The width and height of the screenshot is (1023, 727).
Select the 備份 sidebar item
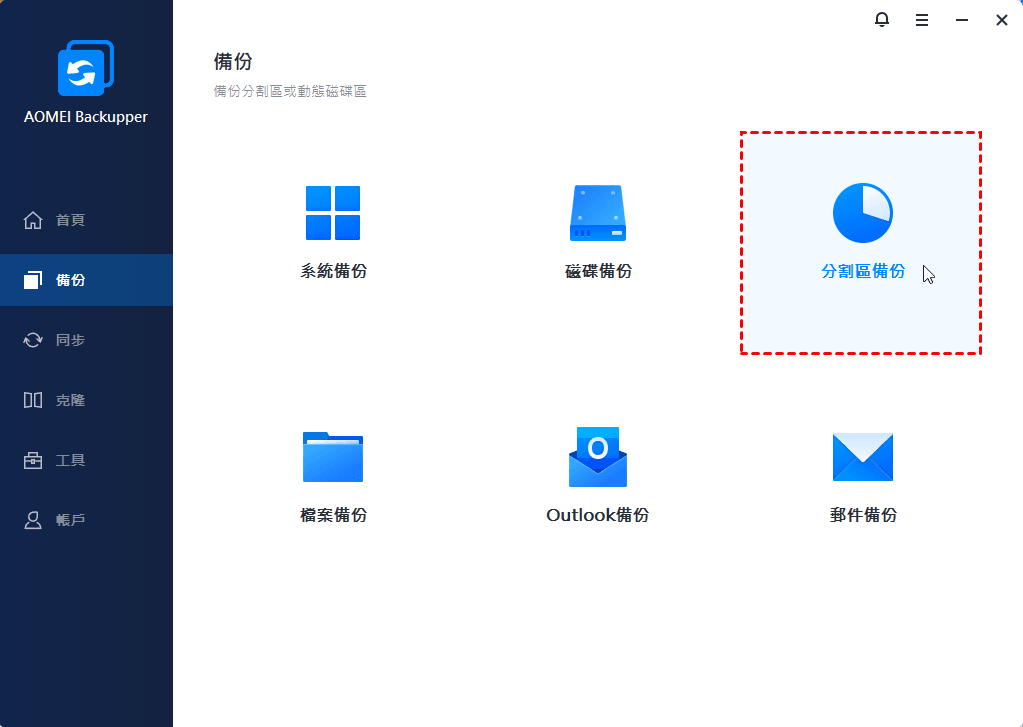click(86, 280)
